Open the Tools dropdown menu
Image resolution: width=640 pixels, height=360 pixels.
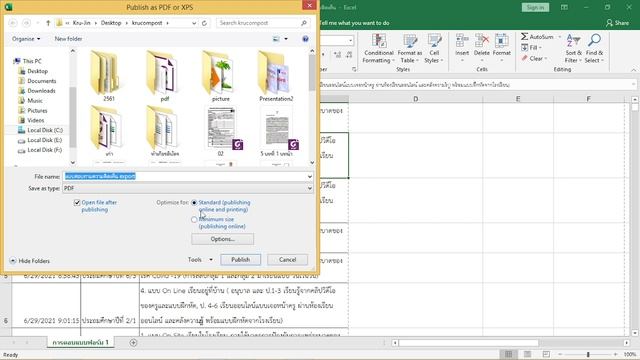click(x=200, y=260)
